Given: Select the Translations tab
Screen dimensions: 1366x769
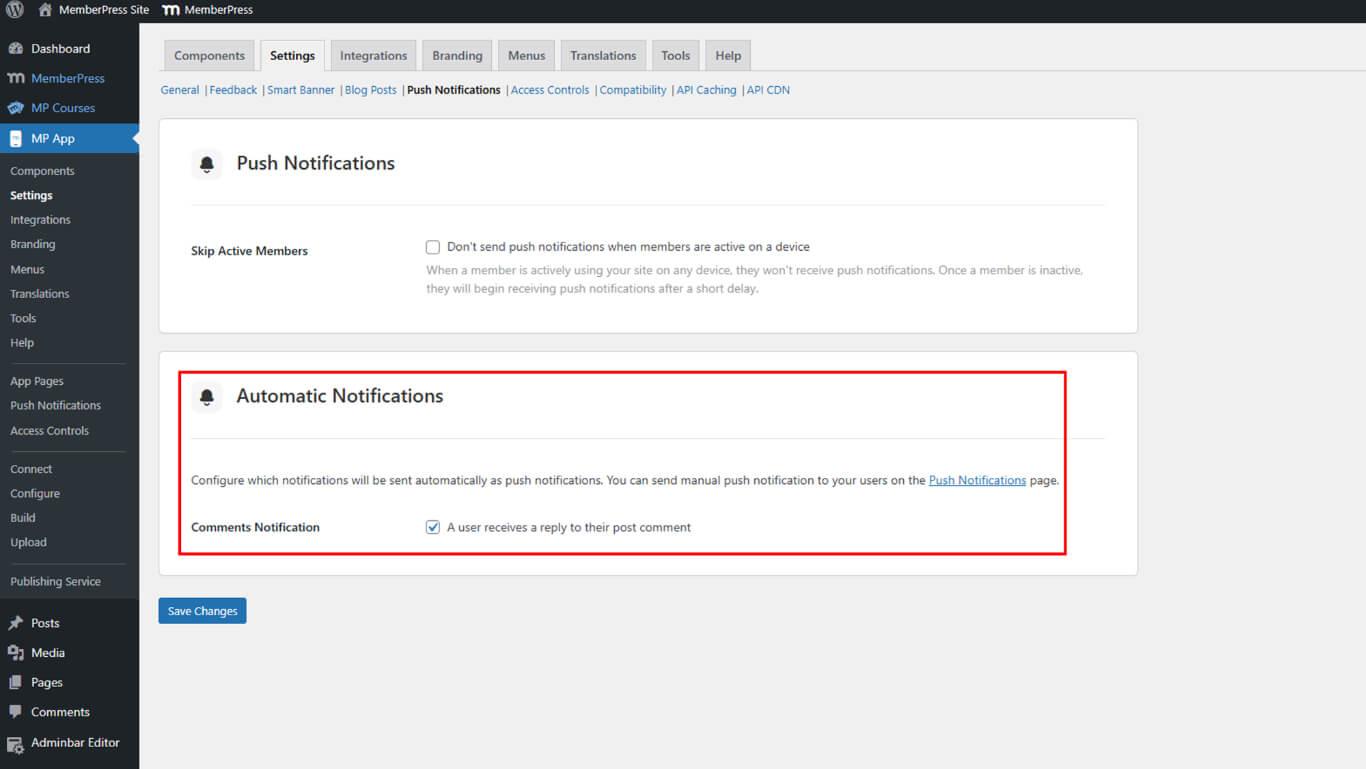Looking at the screenshot, I should tap(602, 56).
